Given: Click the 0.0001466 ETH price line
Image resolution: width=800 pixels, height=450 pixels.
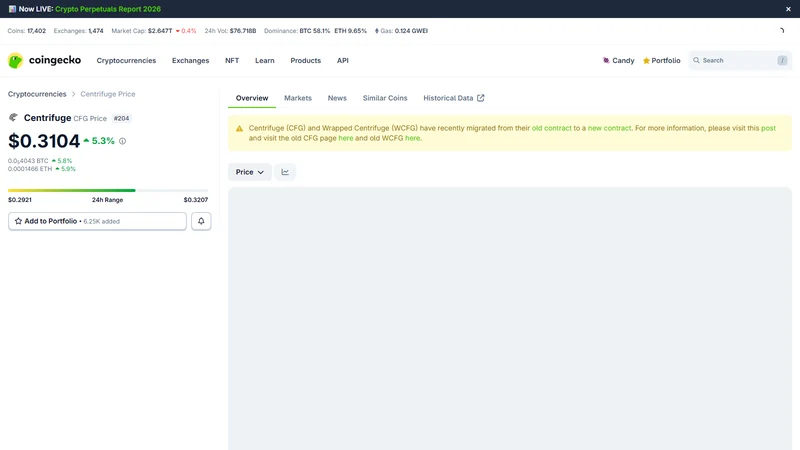Looking at the screenshot, I should [41, 169].
